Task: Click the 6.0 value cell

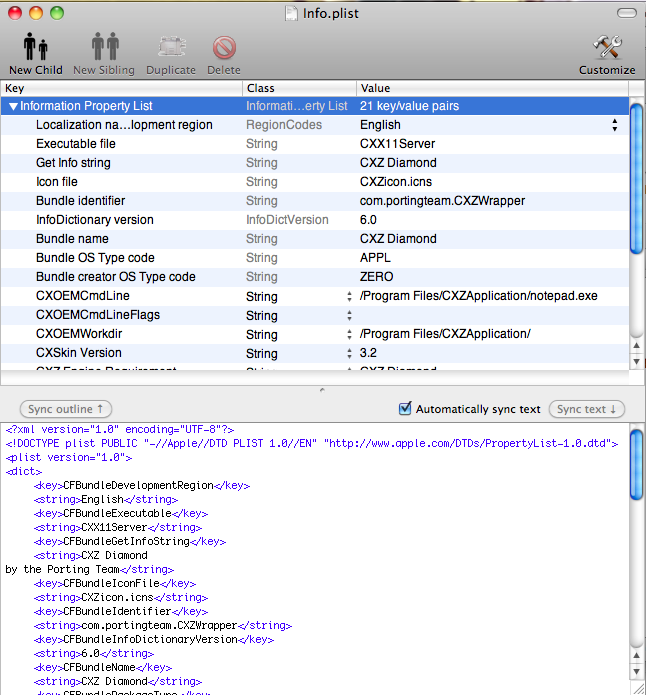Action: [x=368, y=220]
